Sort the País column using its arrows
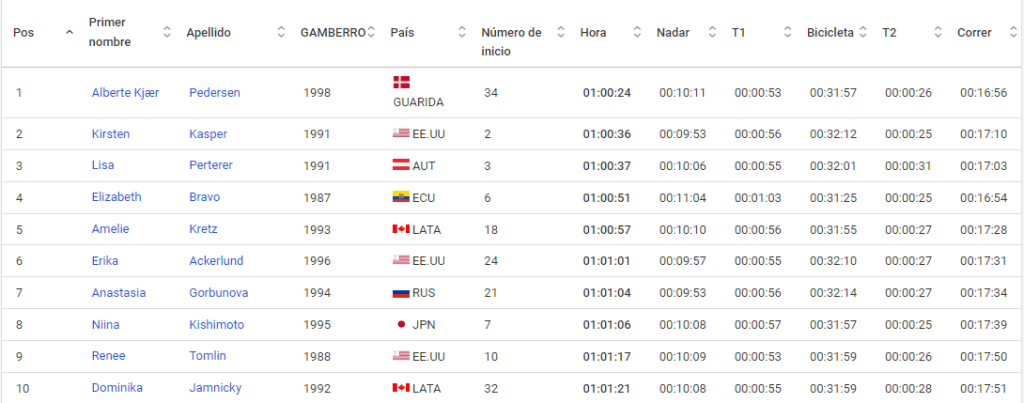1024x403 pixels. pos(461,32)
